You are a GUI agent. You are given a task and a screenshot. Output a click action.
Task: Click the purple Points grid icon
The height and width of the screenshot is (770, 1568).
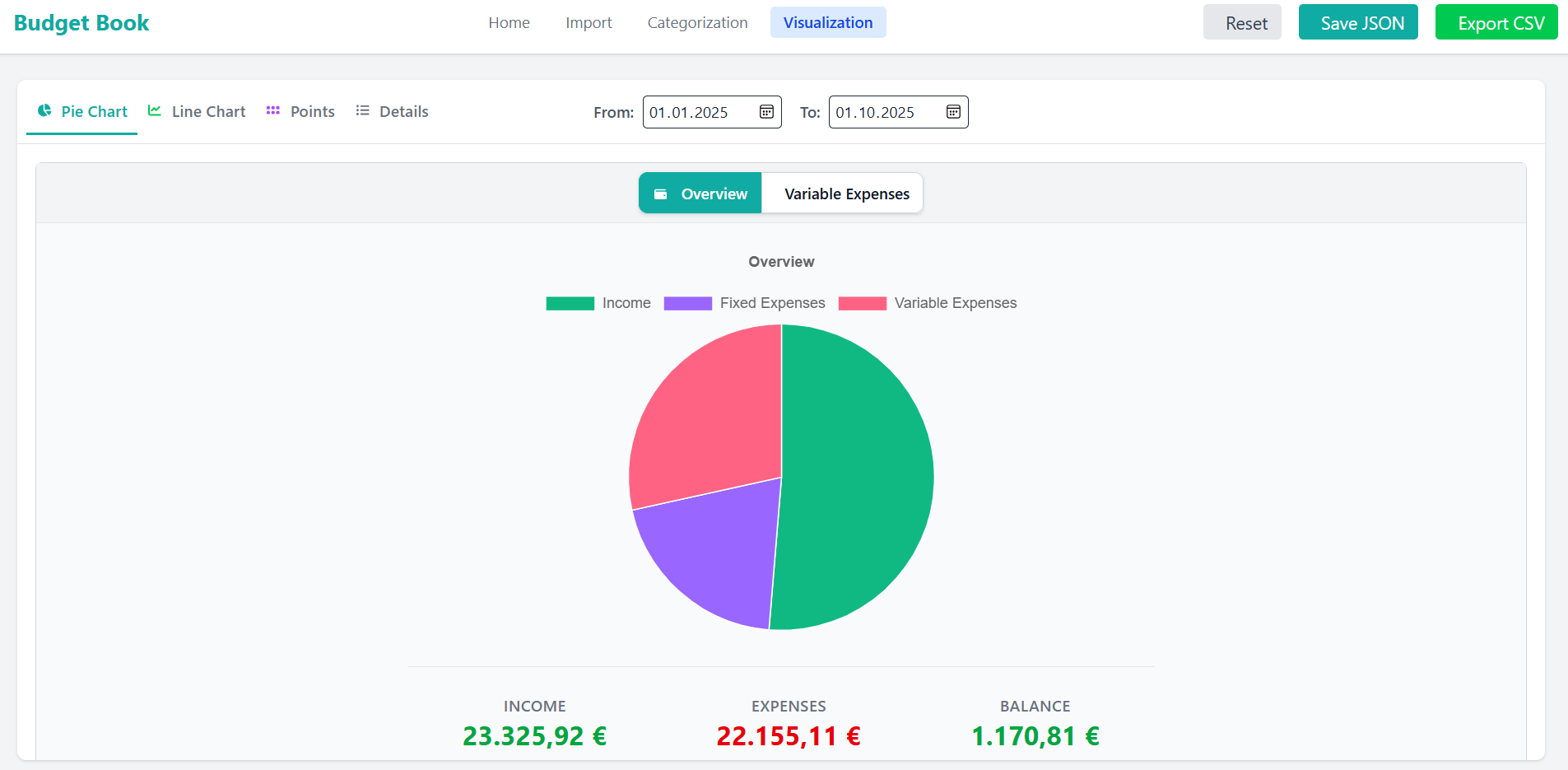pos(273,110)
